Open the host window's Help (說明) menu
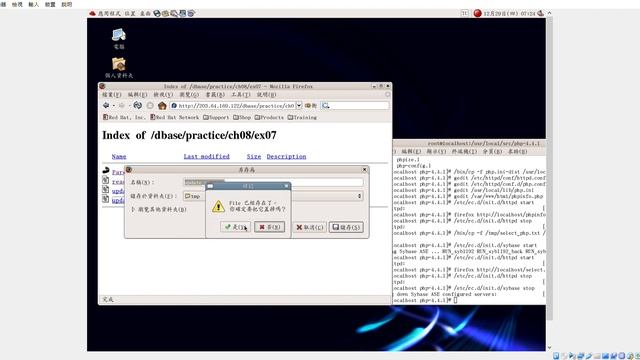The height and width of the screenshot is (360, 640). pos(67,4)
